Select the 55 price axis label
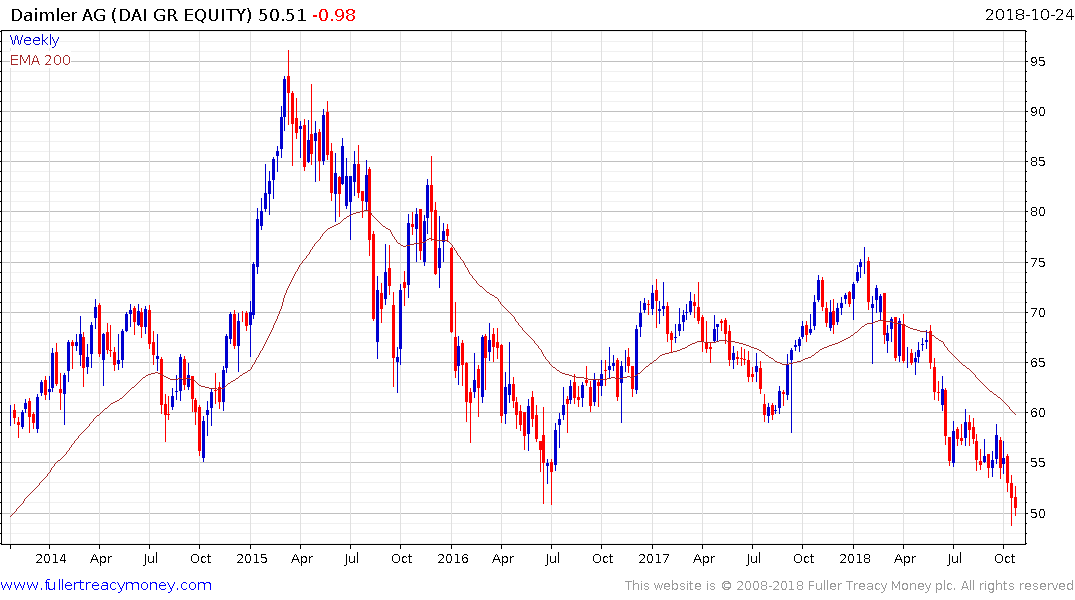This screenshot has width=1075, height=600. tap(1037, 463)
